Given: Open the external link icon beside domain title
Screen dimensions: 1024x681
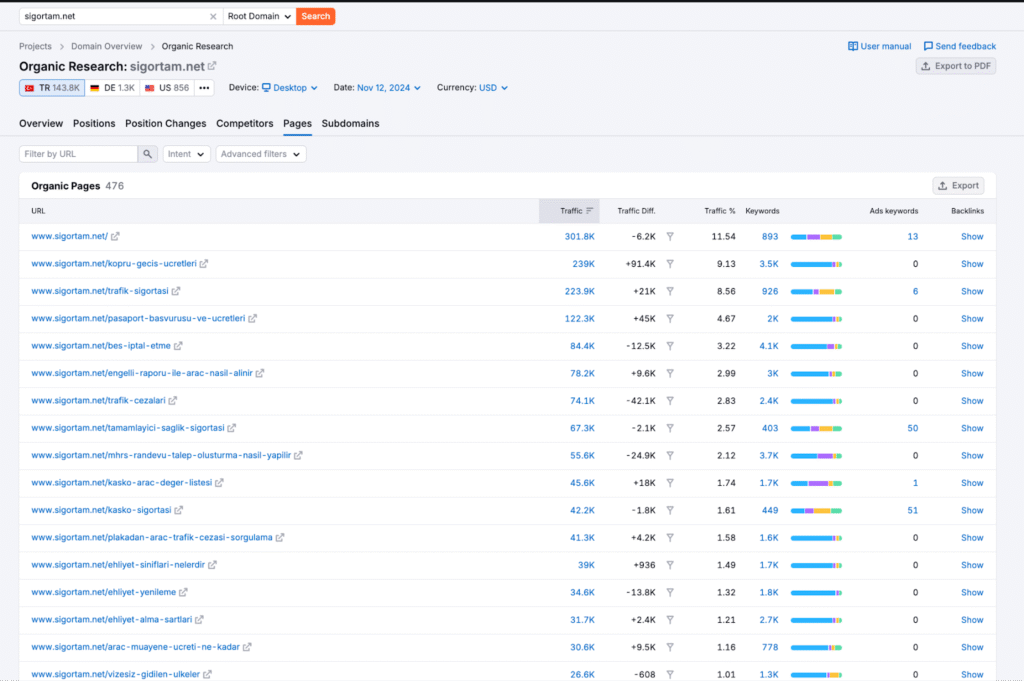Looking at the screenshot, I should [212, 66].
